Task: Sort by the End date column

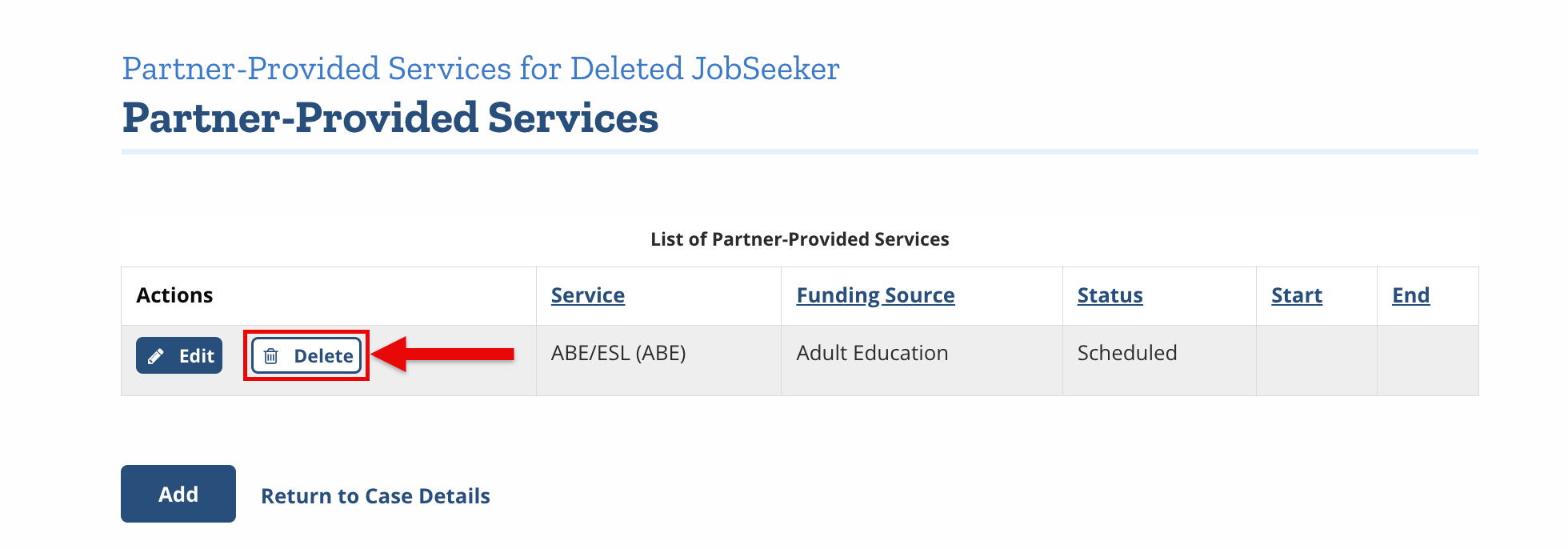Action: tap(1410, 295)
